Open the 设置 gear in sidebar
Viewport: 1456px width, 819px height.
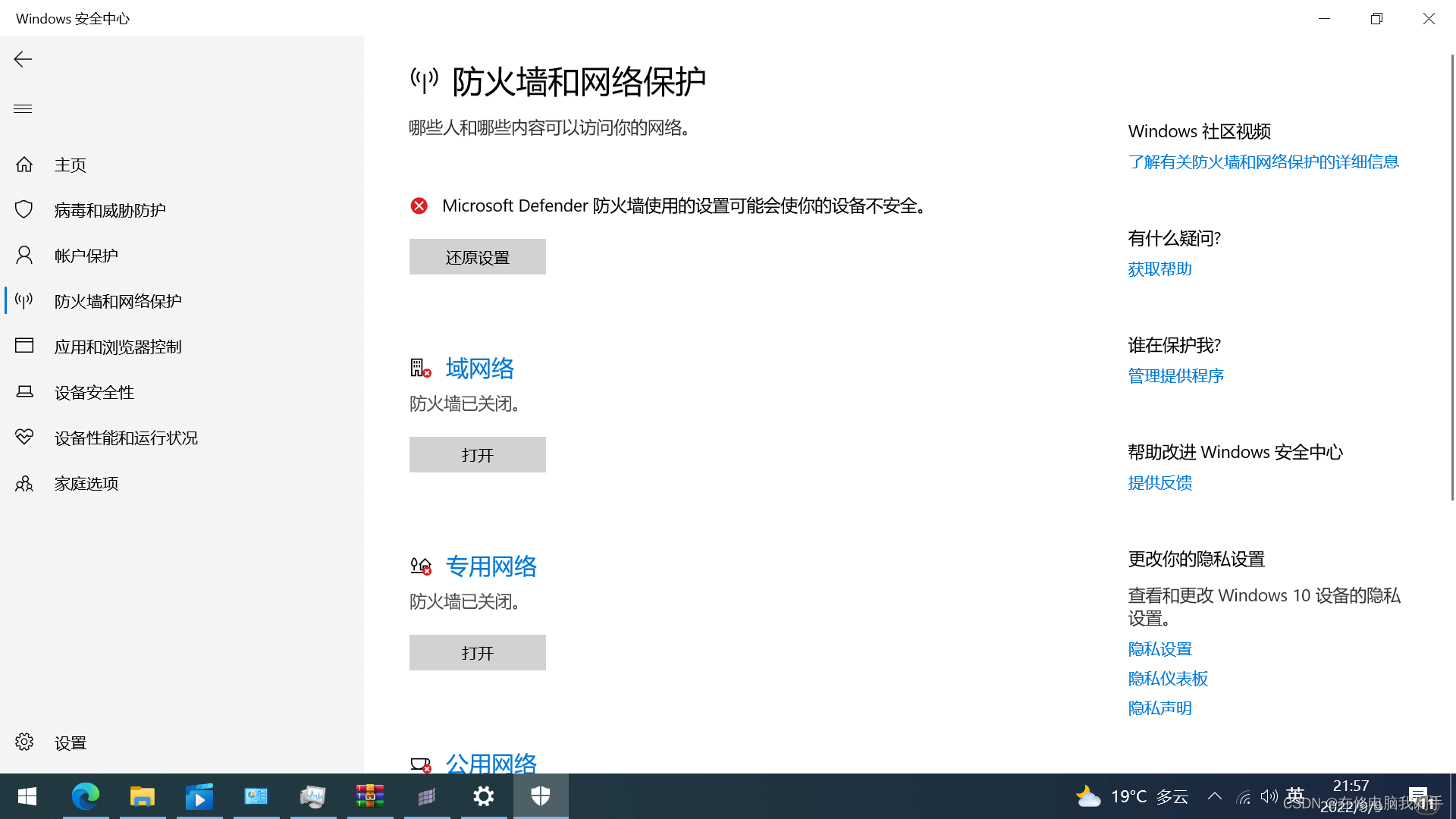click(24, 742)
